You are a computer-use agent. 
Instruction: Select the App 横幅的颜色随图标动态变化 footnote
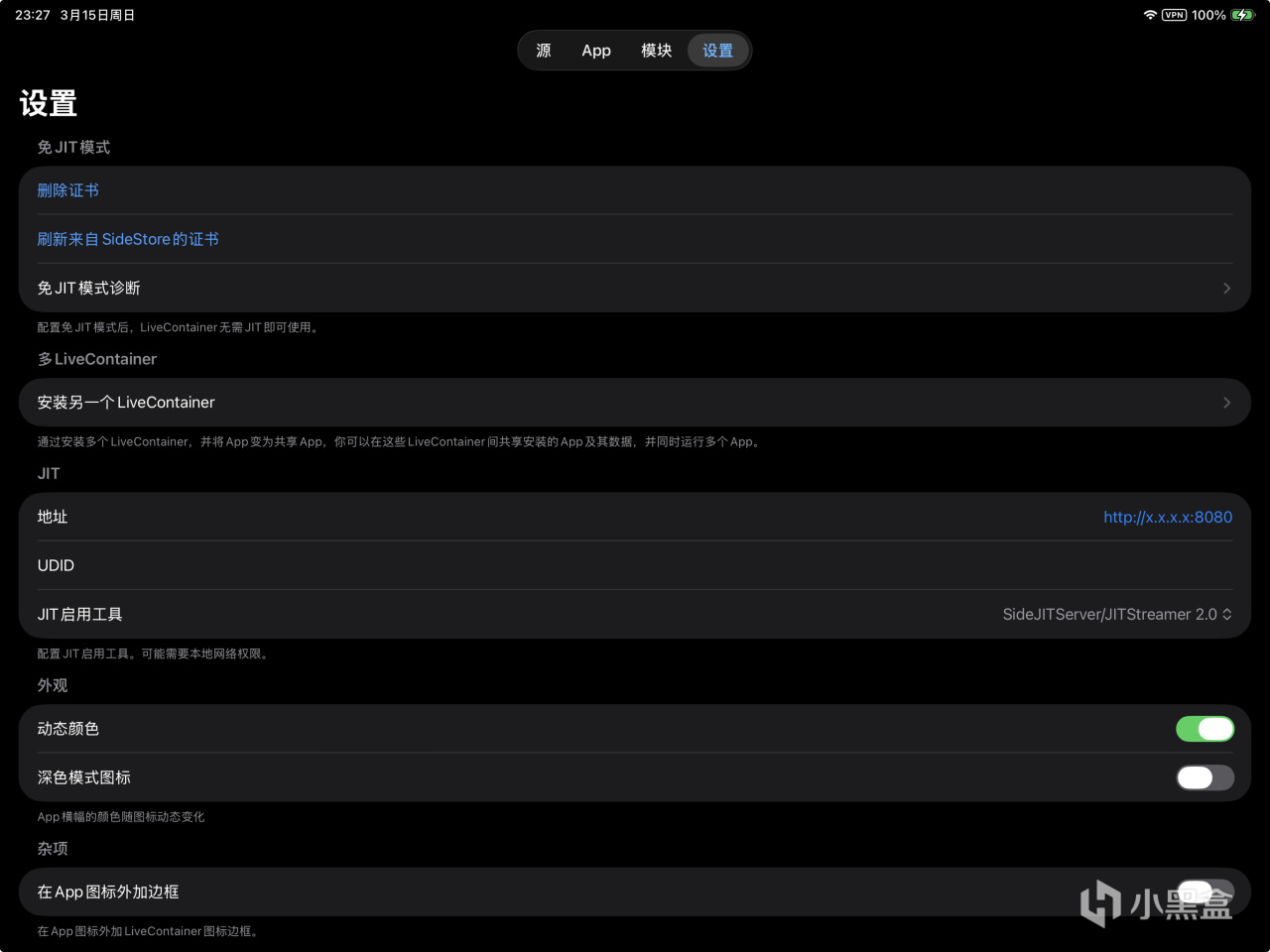pyautogui.click(x=121, y=817)
